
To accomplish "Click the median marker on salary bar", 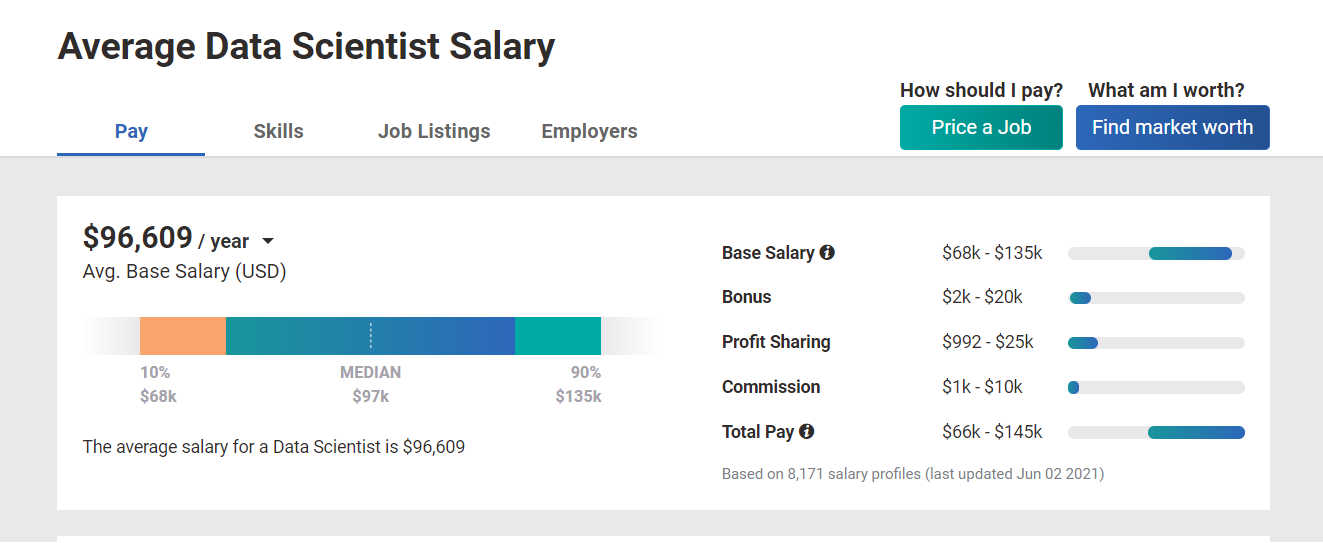I will click(371, 336).
